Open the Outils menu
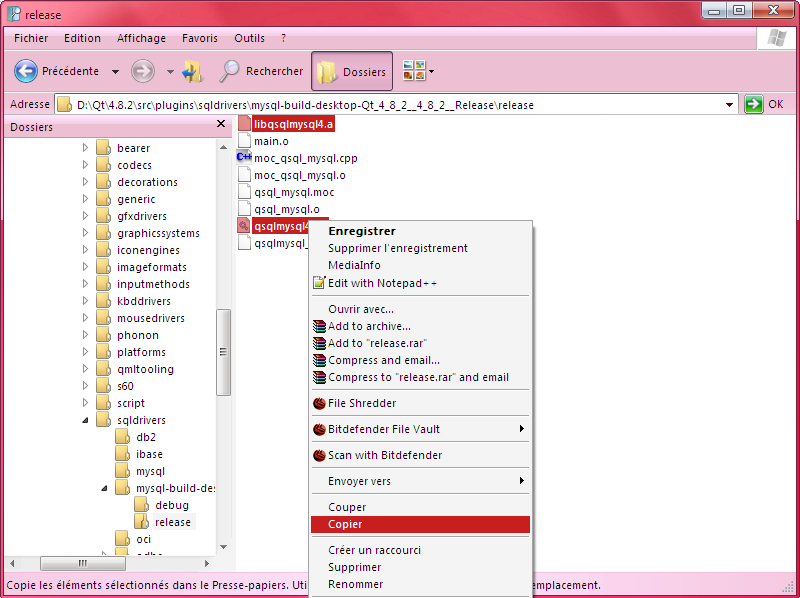Viewport: 800px width, 598px height. tap(249, 38)
